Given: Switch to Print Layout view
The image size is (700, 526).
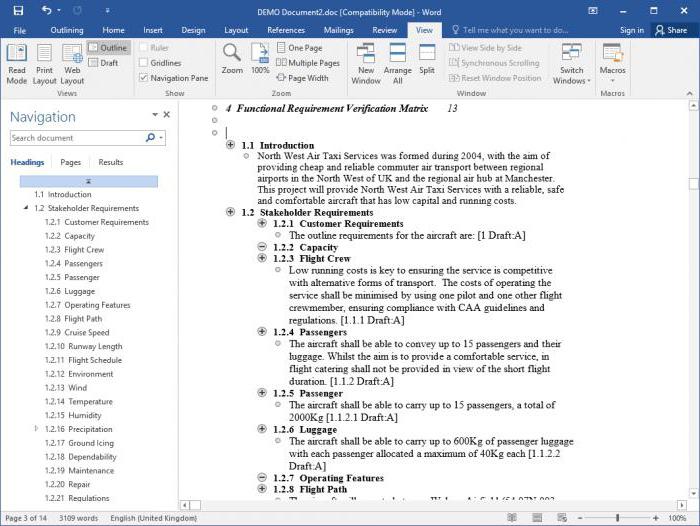Looking at the screenshot, I should coord(44,64).
